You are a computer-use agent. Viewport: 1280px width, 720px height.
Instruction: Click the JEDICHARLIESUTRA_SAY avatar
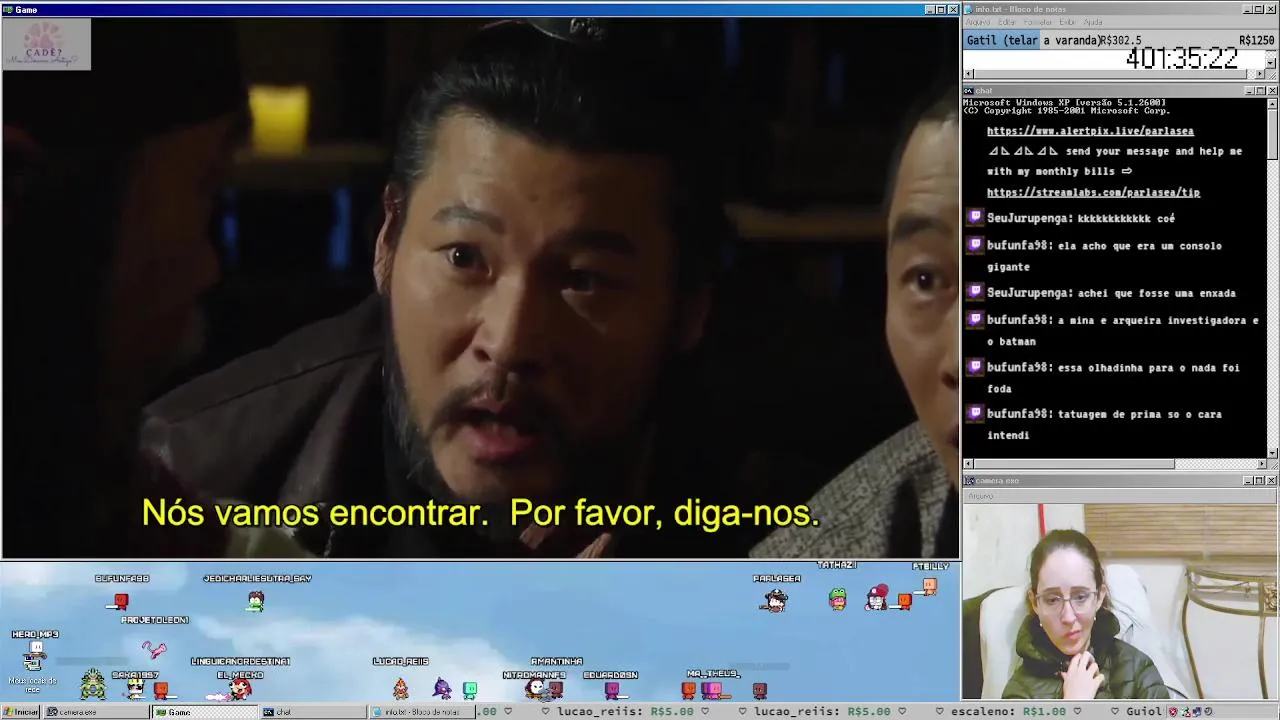(x=256, y=601)
